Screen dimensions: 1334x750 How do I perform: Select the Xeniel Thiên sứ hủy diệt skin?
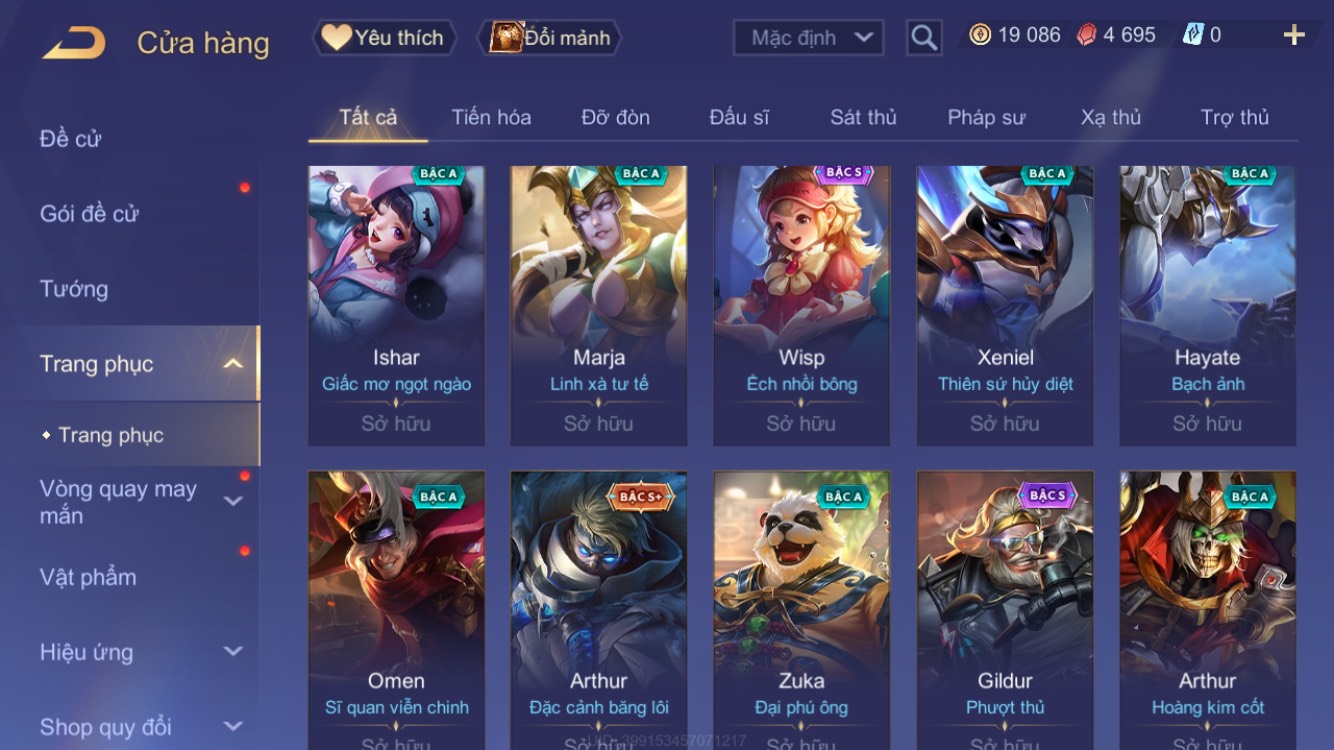1005,305
